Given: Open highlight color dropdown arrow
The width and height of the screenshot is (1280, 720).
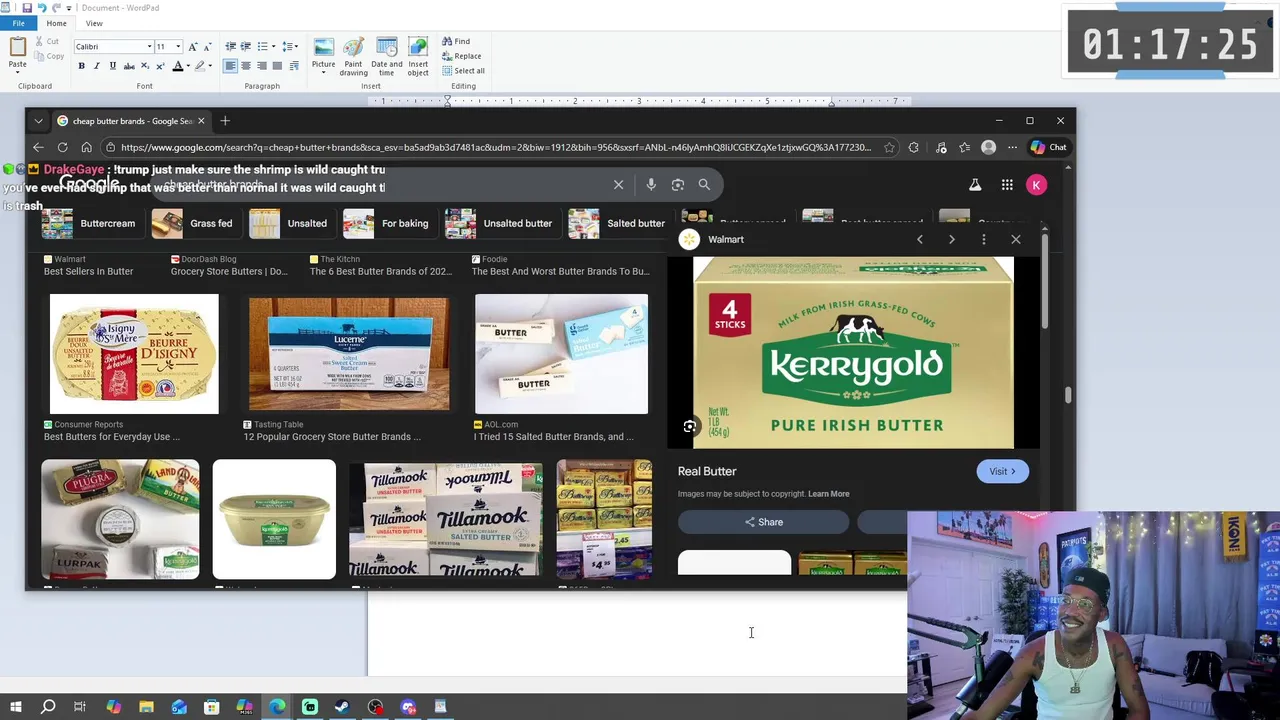Looking at the screenshot, I should [x=210, y=66].
